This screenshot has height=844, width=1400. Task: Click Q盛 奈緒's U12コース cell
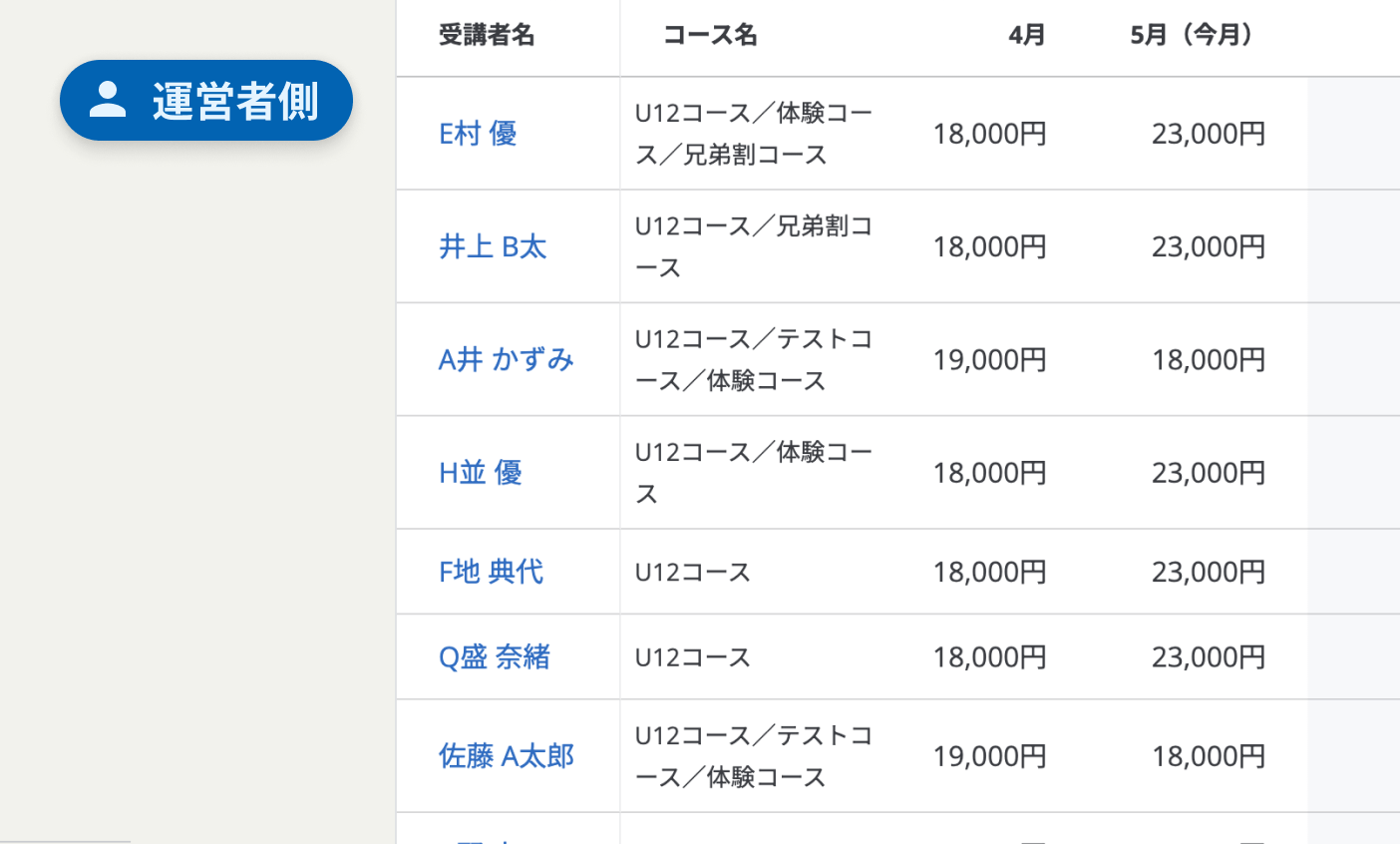click(x=693, y=656)
